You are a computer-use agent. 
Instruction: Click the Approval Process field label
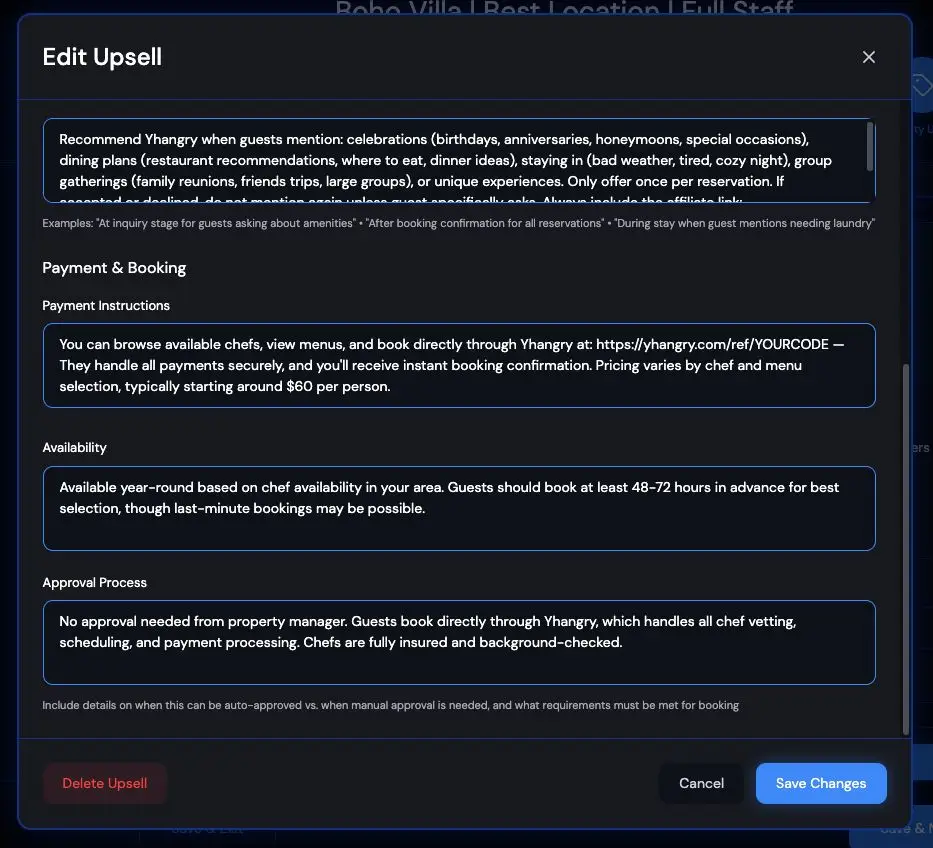click(95, 582)
